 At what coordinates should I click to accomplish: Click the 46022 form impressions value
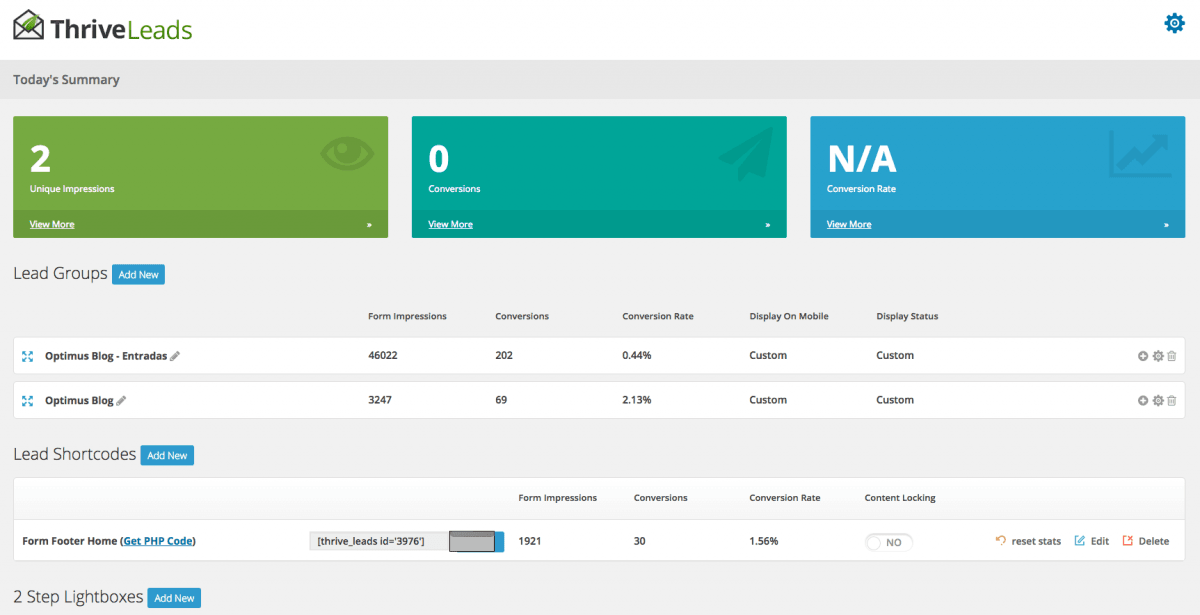click(384, 356)
